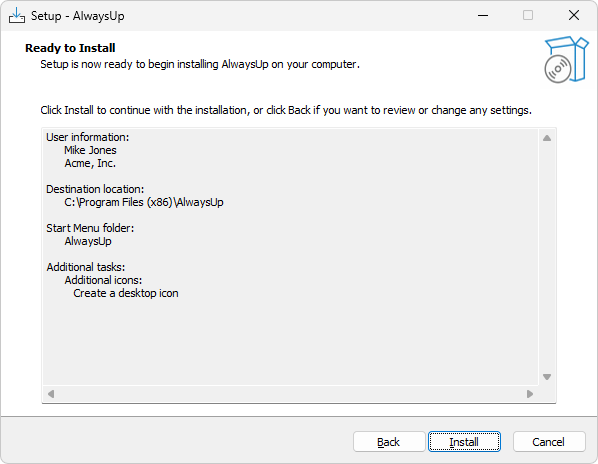Image resolution: width=598 pixels, height=464 pixels.
Task: Click the 'Mike Jones' user name line
Action: point(90,150)
